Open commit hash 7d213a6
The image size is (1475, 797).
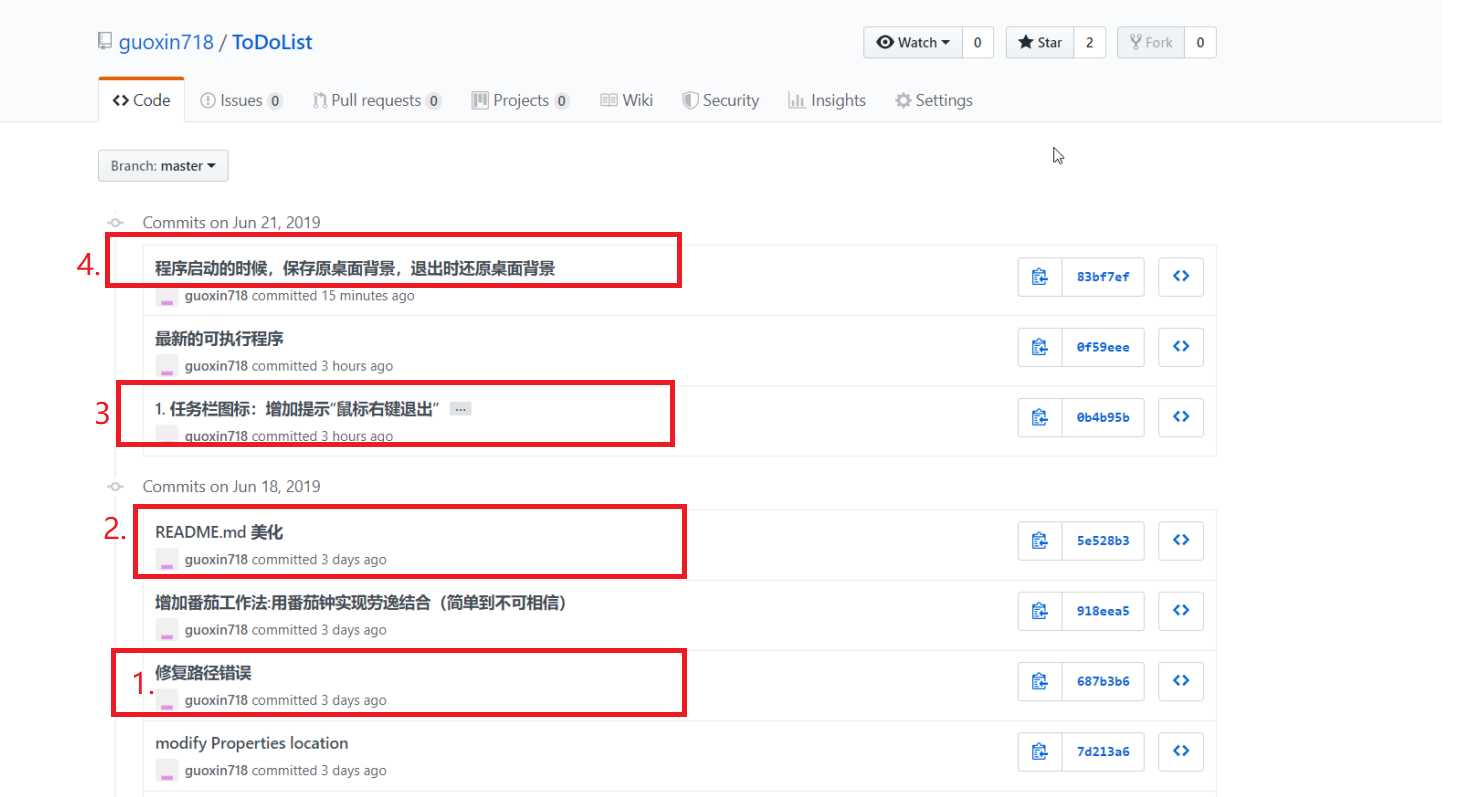click(x=1103, y=751)
